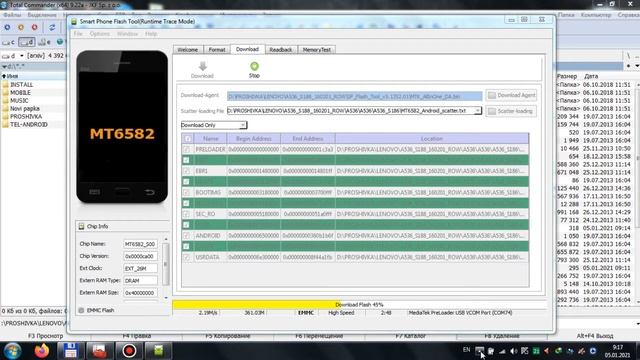The width and height of the screenshot is (640, 360).
Task: Click the green square tray icon
Action: tap(536, 351)
